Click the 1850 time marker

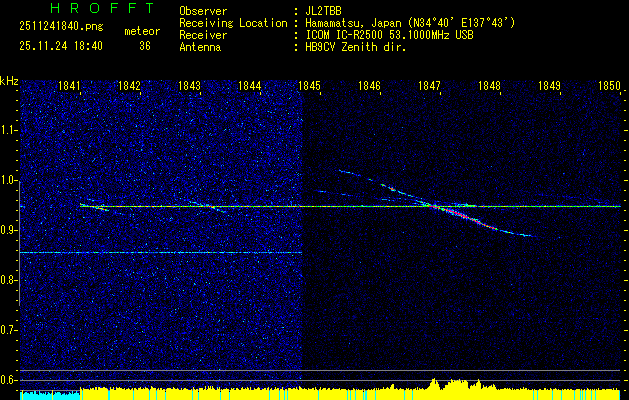click(x=609, y=86)
